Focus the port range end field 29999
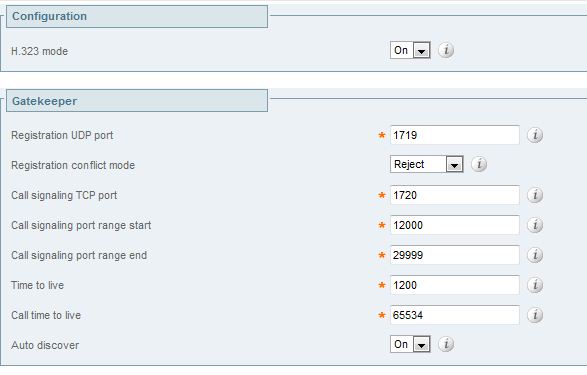 pos(454,255)
